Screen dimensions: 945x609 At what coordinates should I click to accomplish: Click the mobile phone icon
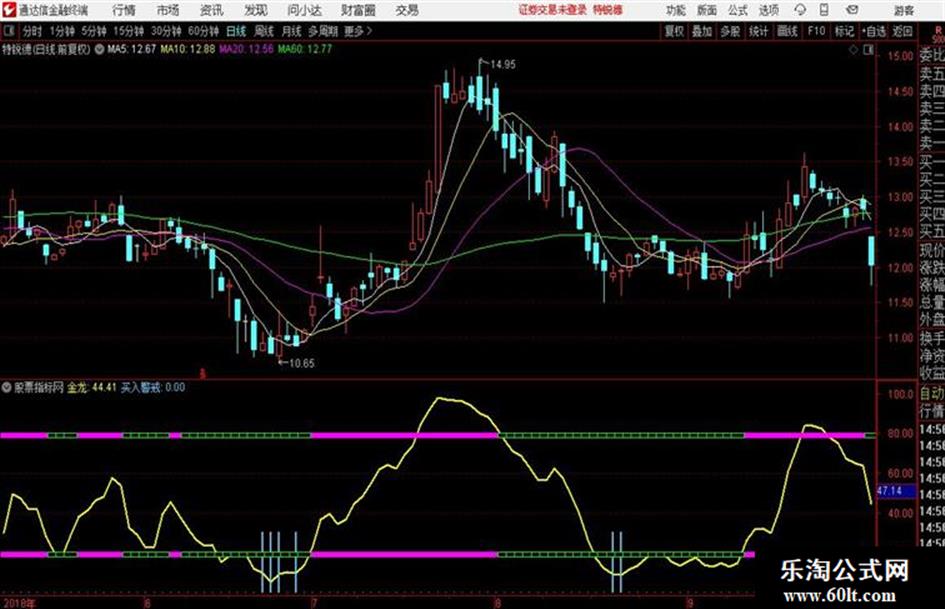(824, 10)
